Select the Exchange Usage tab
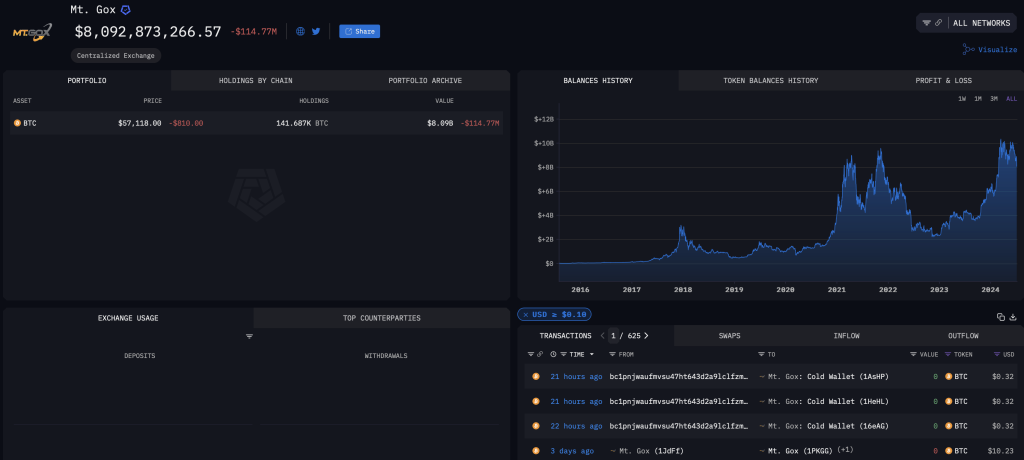The width and height of the screenshot is (1024, 460). coord(128,318)
